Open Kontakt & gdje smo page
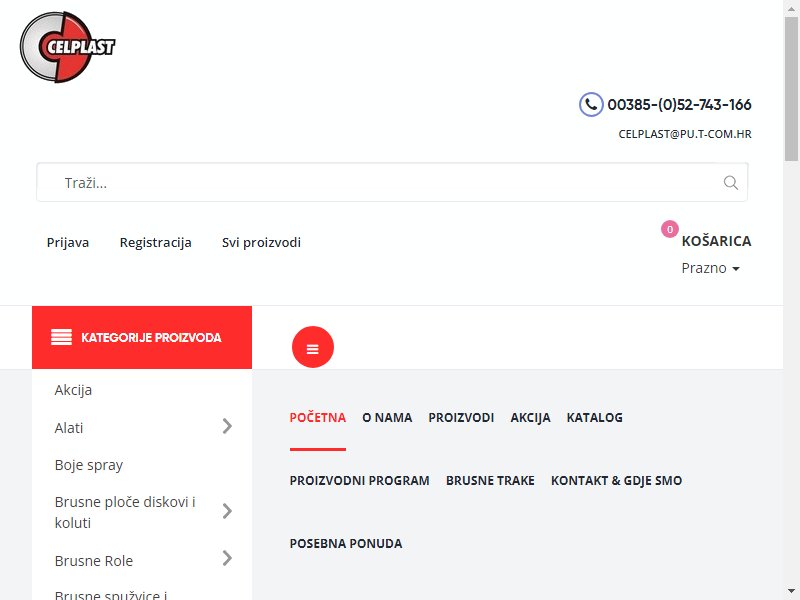This screenshot has width=800, height=600. click(x=616, y=481)
